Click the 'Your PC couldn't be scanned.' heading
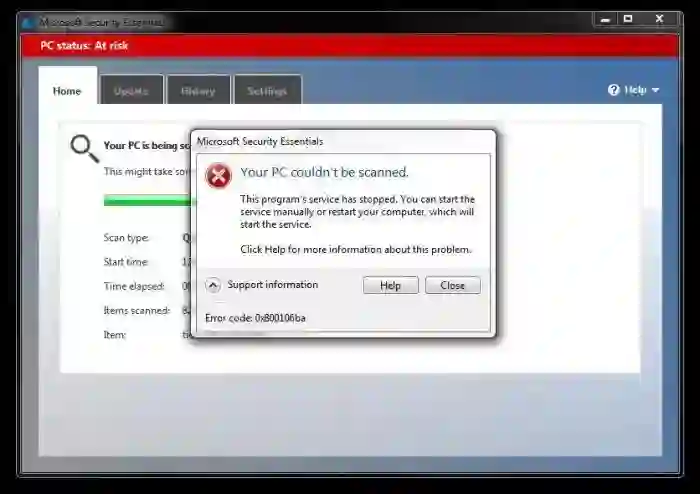Screen dimensions: 700x494 pyautogui.click(x=325, y=172)
